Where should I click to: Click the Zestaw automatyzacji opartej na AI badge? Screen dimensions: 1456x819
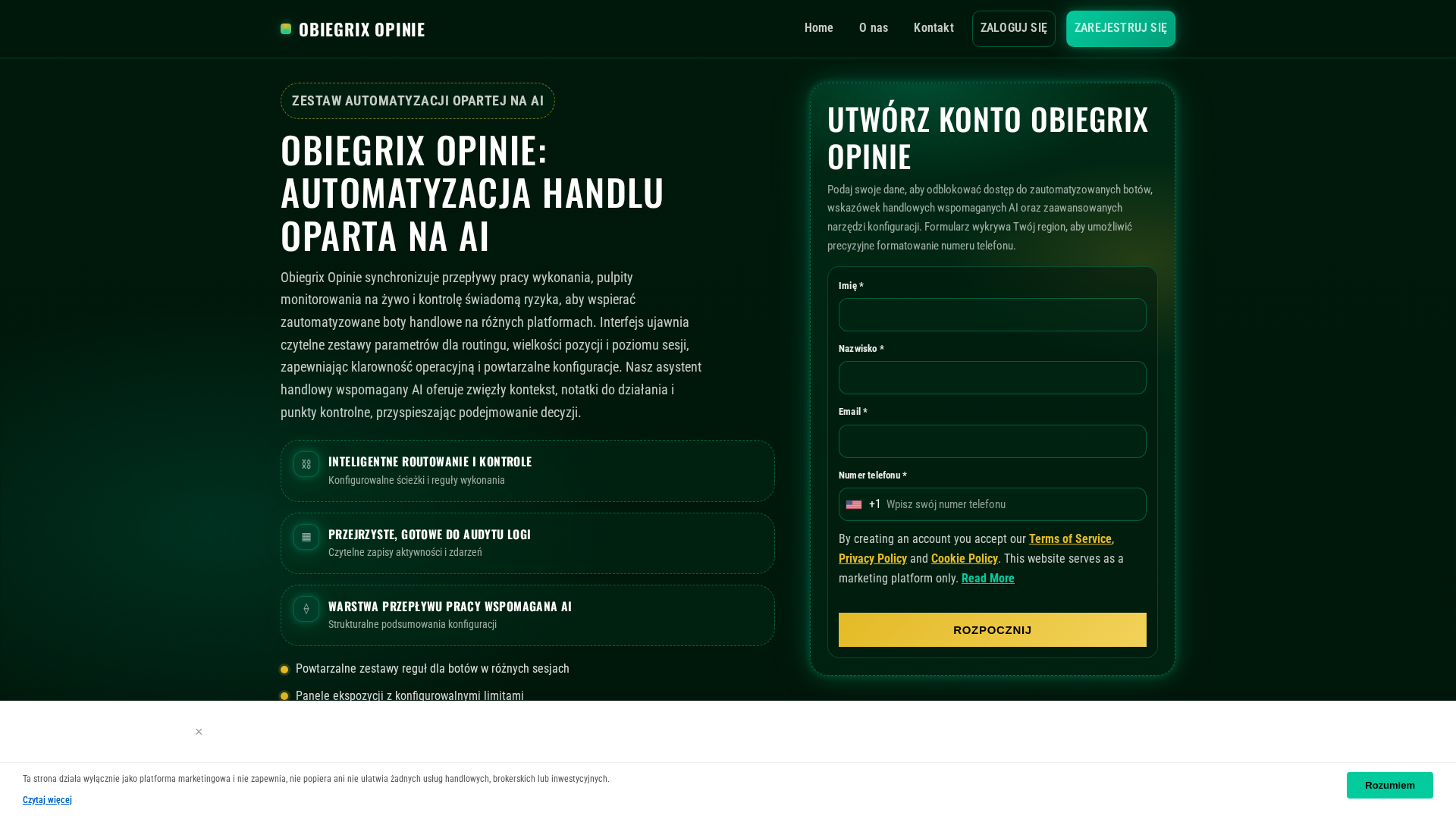point(418,101)
